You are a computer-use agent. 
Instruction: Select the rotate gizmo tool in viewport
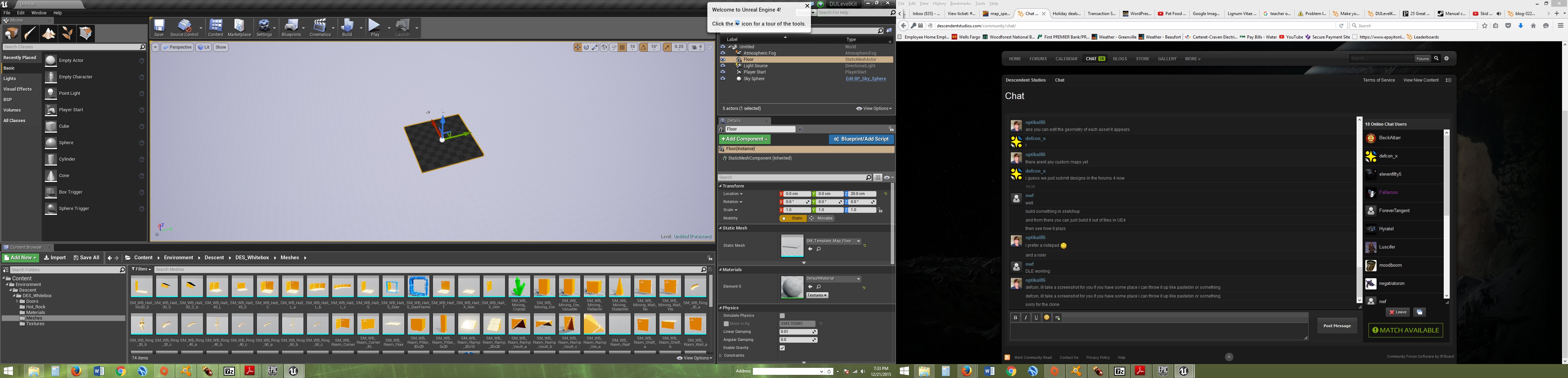pos(586,48)
